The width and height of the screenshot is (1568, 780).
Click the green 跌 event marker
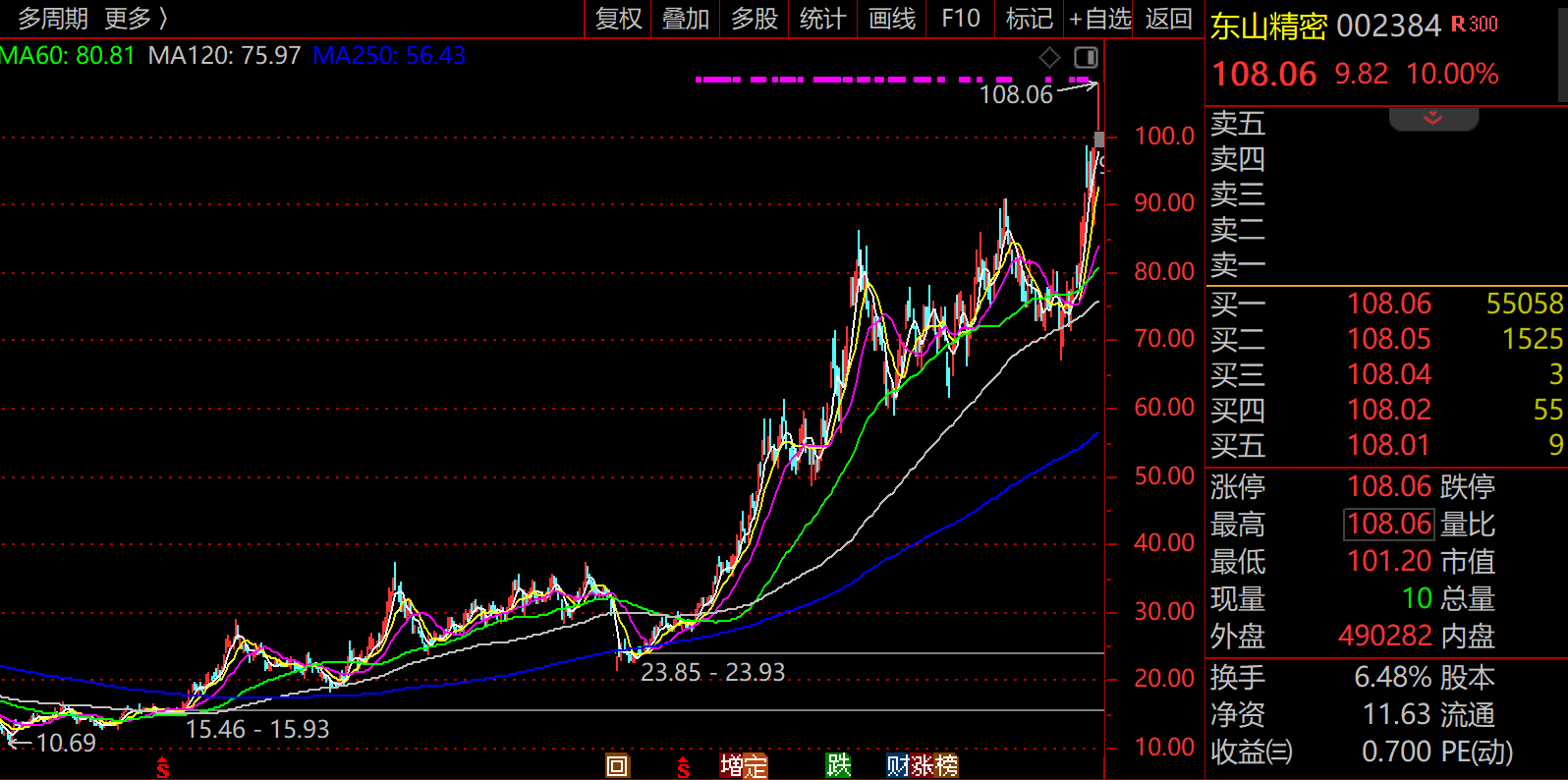838,765
